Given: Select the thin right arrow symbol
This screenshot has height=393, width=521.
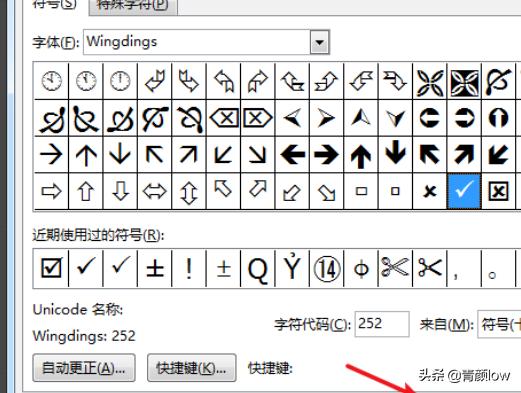Looking at the screenshot, I should pyautogui.click(x=51, y=154).
